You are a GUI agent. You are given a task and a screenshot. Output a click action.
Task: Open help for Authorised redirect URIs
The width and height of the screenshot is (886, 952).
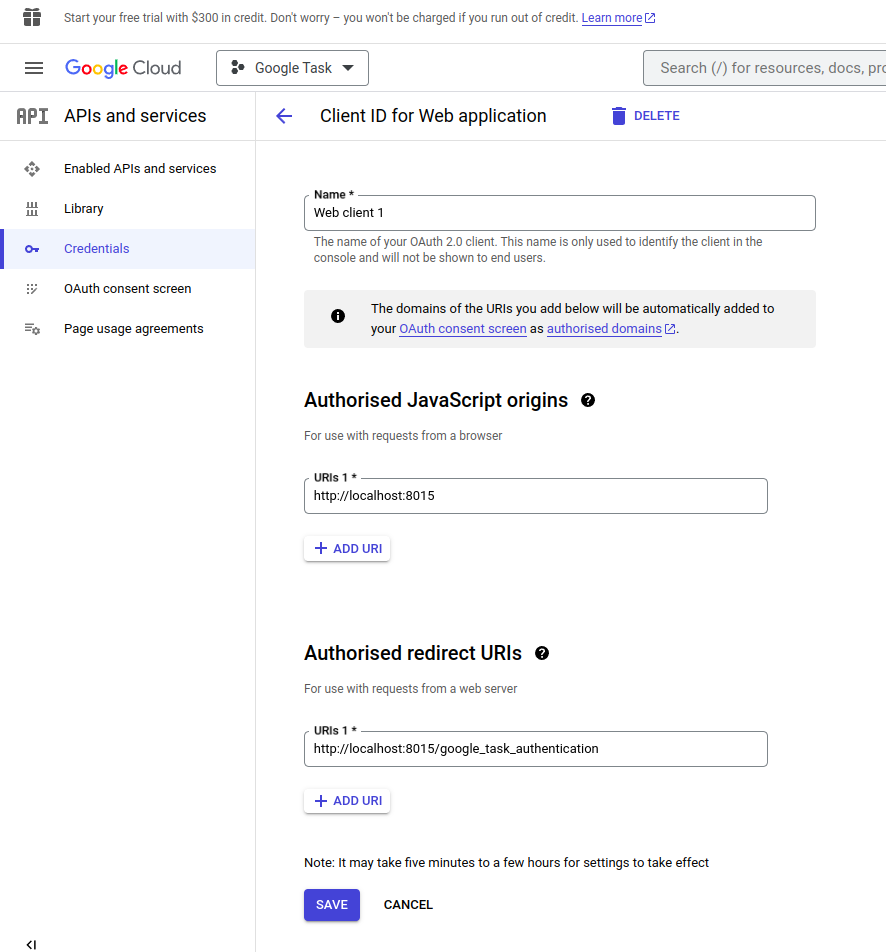tap(542, 653)
